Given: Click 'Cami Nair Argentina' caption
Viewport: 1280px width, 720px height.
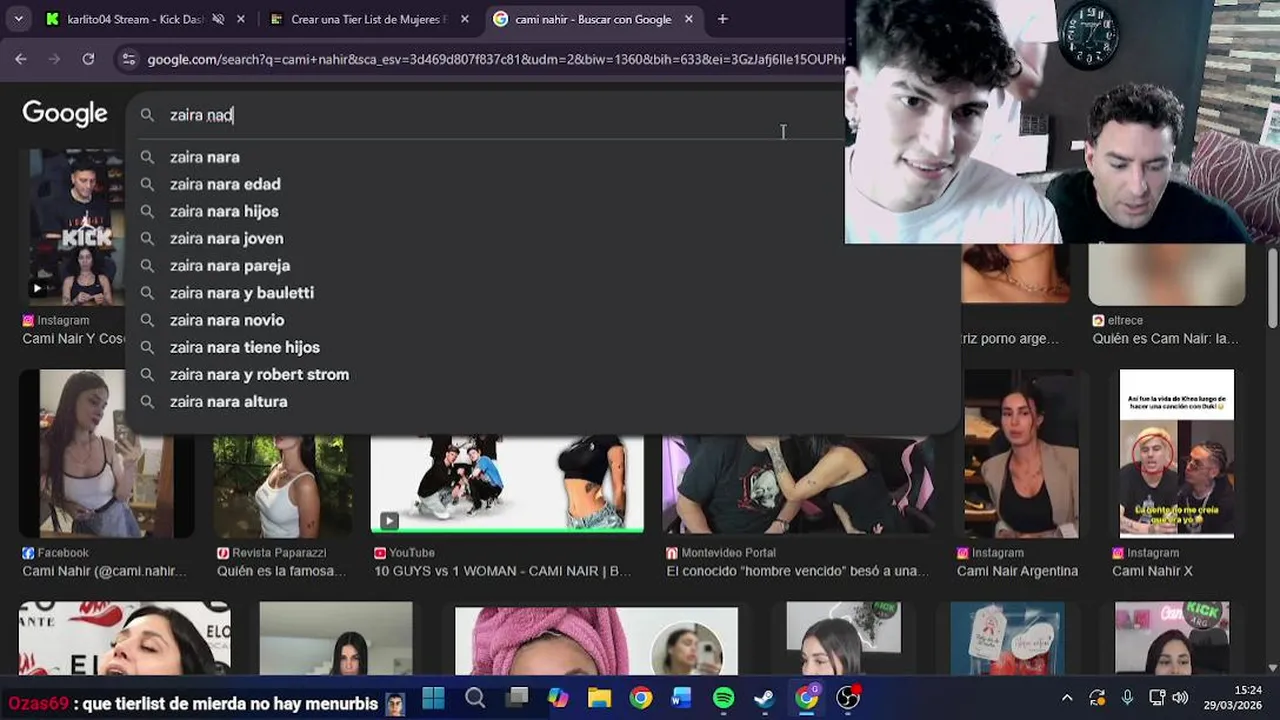Looking at the screenshot, I should click(x=1017, y=571).
